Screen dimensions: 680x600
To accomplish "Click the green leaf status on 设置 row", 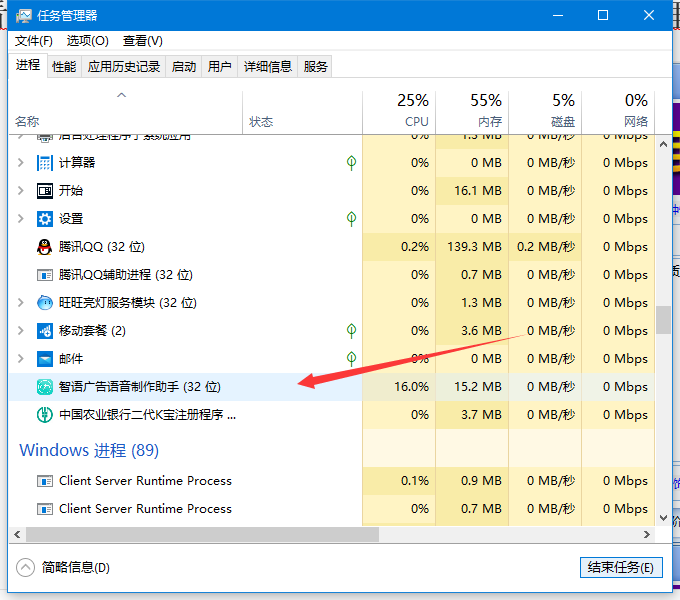I will point(351,218).
